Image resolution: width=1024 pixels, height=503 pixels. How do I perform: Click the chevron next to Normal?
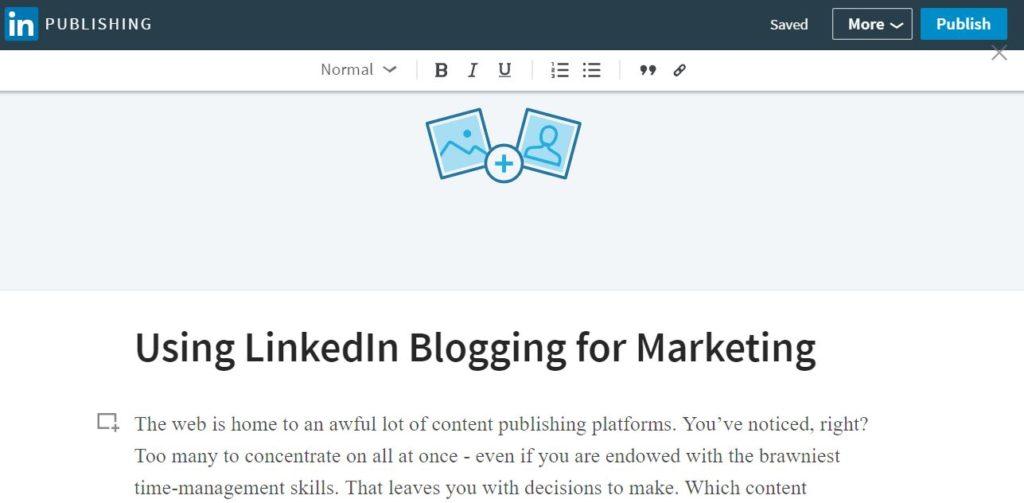click(x=389, y=70)
